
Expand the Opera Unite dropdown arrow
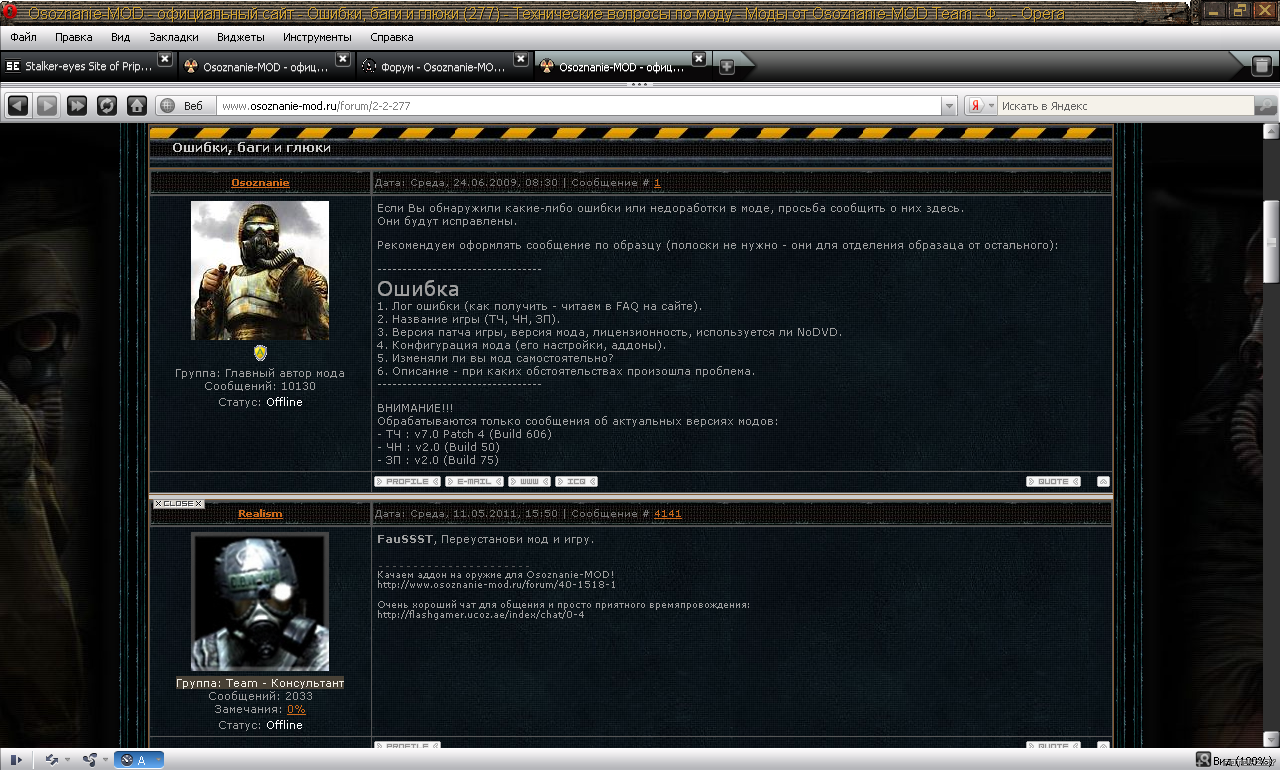[x=105, y=760]
